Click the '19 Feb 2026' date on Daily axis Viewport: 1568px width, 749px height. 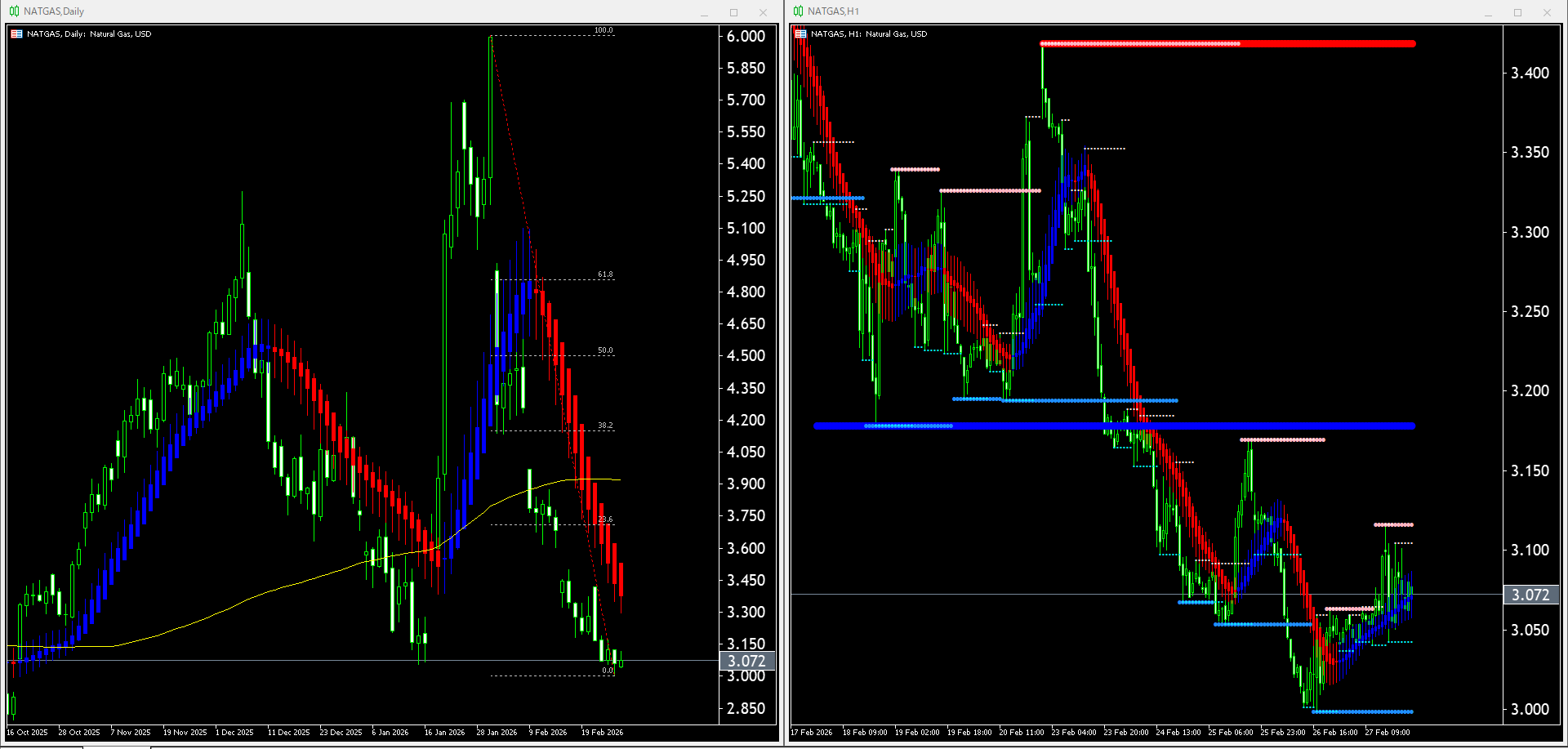pyautogui.click(x=603, y=733)
